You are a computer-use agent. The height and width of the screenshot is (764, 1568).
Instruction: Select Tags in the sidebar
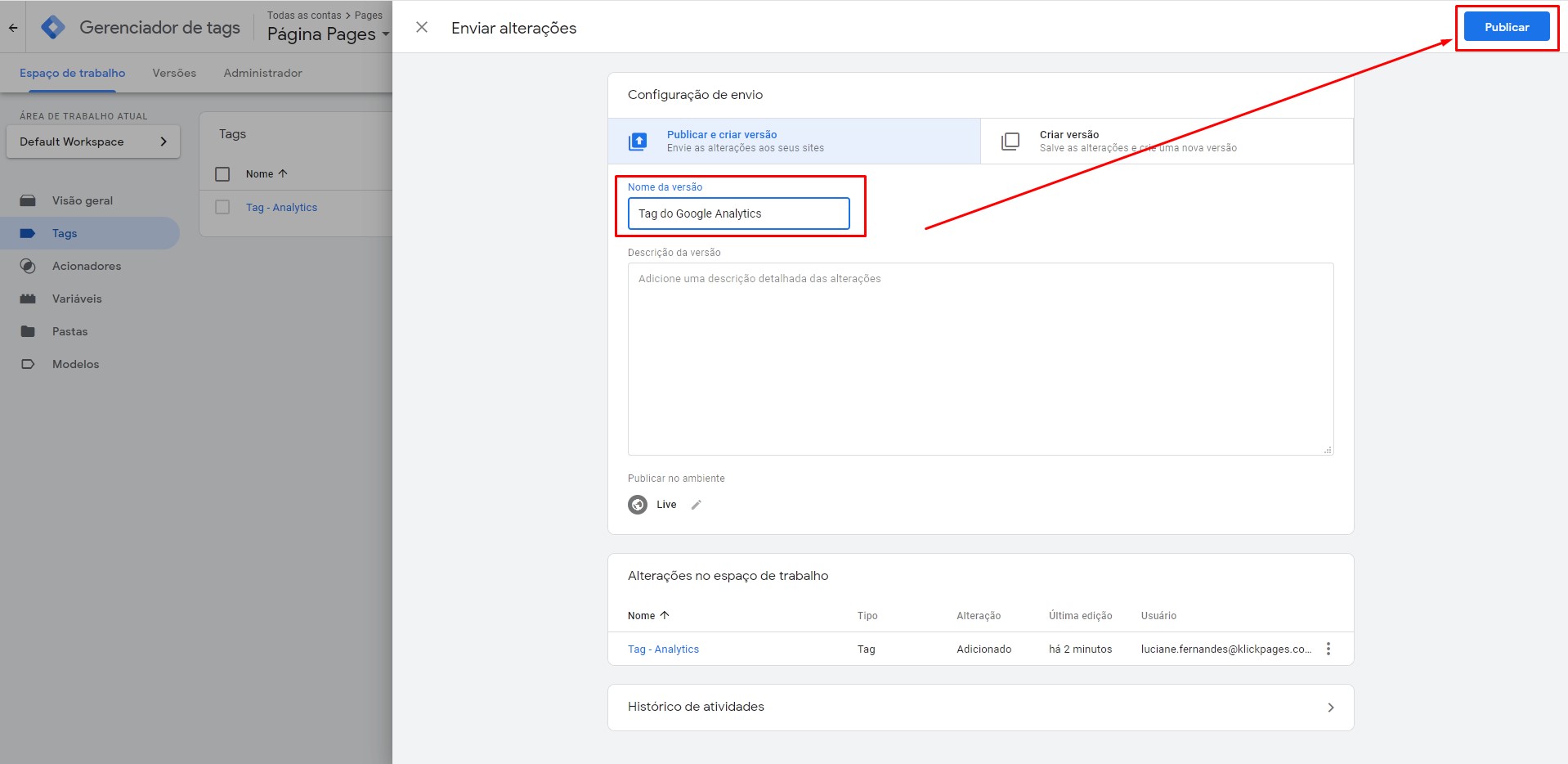pos(90,233)
